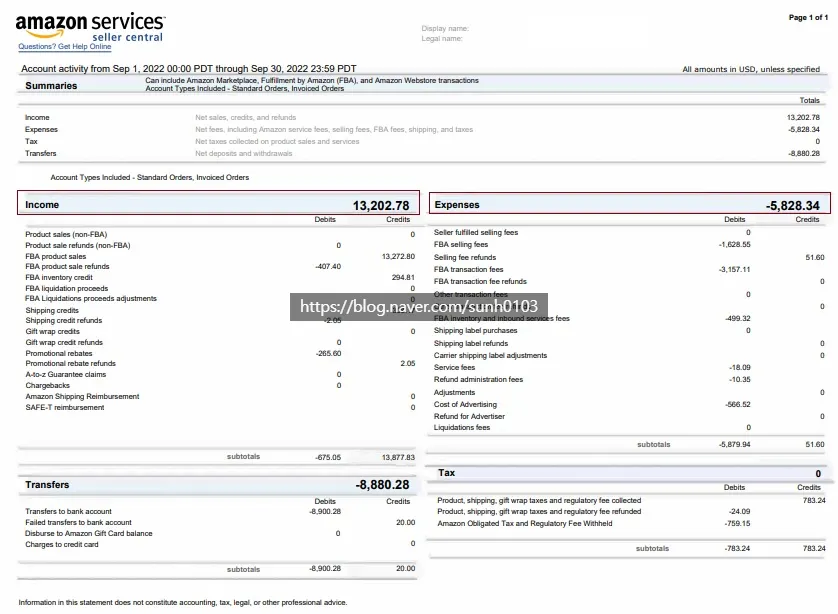Click 'FBA inventory credit' row label
Viewport: 838px width, 614px height.
[59, 278]
